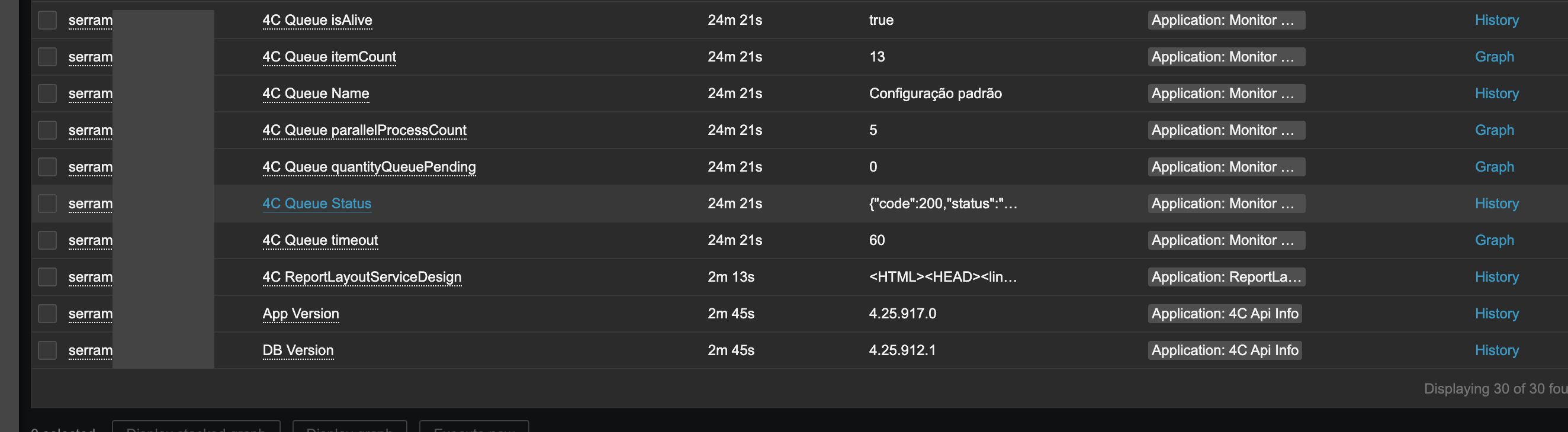View Graph for 4C Queue parallelProcessCount

click(1494, 130)
